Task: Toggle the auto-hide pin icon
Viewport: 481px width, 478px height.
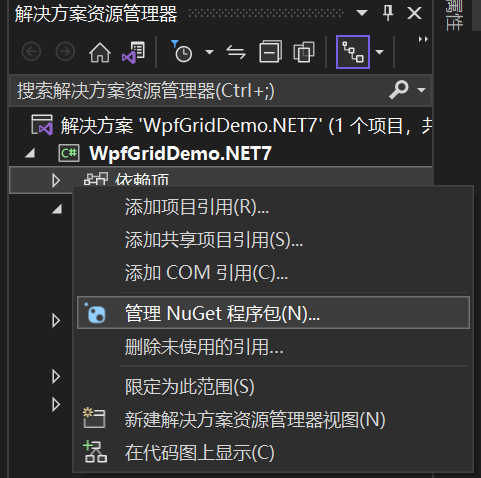Action: tap(388, 13)
